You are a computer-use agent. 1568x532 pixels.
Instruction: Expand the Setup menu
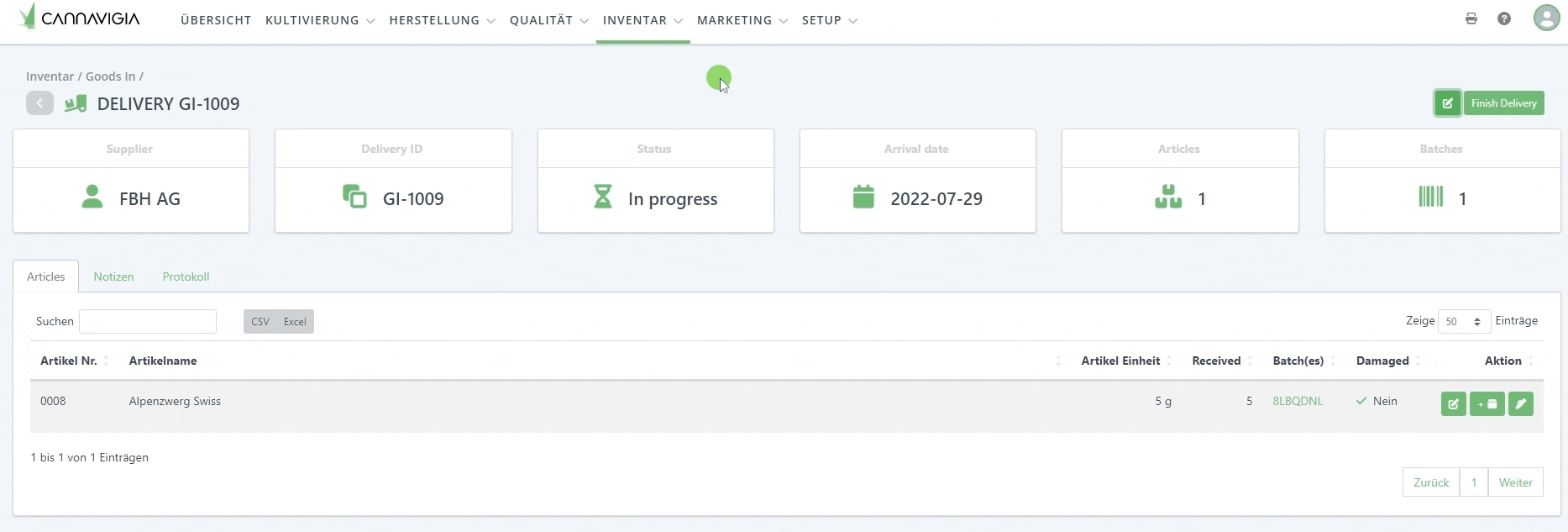(829, 20)
